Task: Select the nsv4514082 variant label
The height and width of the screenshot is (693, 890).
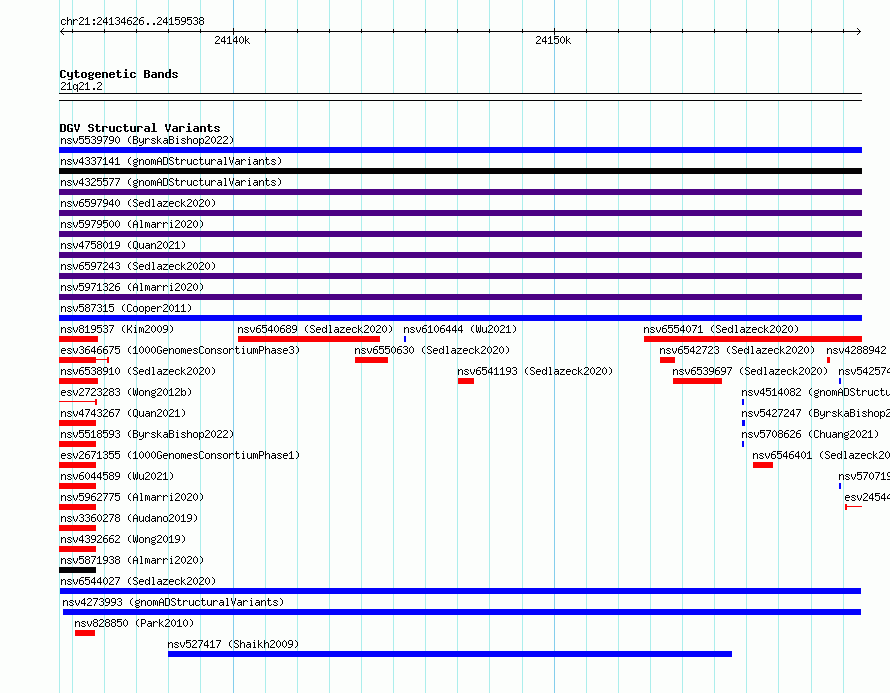Action: pos(815,392)
